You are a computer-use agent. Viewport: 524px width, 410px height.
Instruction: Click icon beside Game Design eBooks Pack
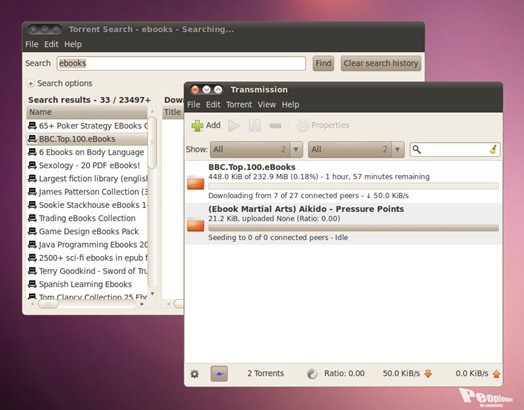[x=32, y=231]
